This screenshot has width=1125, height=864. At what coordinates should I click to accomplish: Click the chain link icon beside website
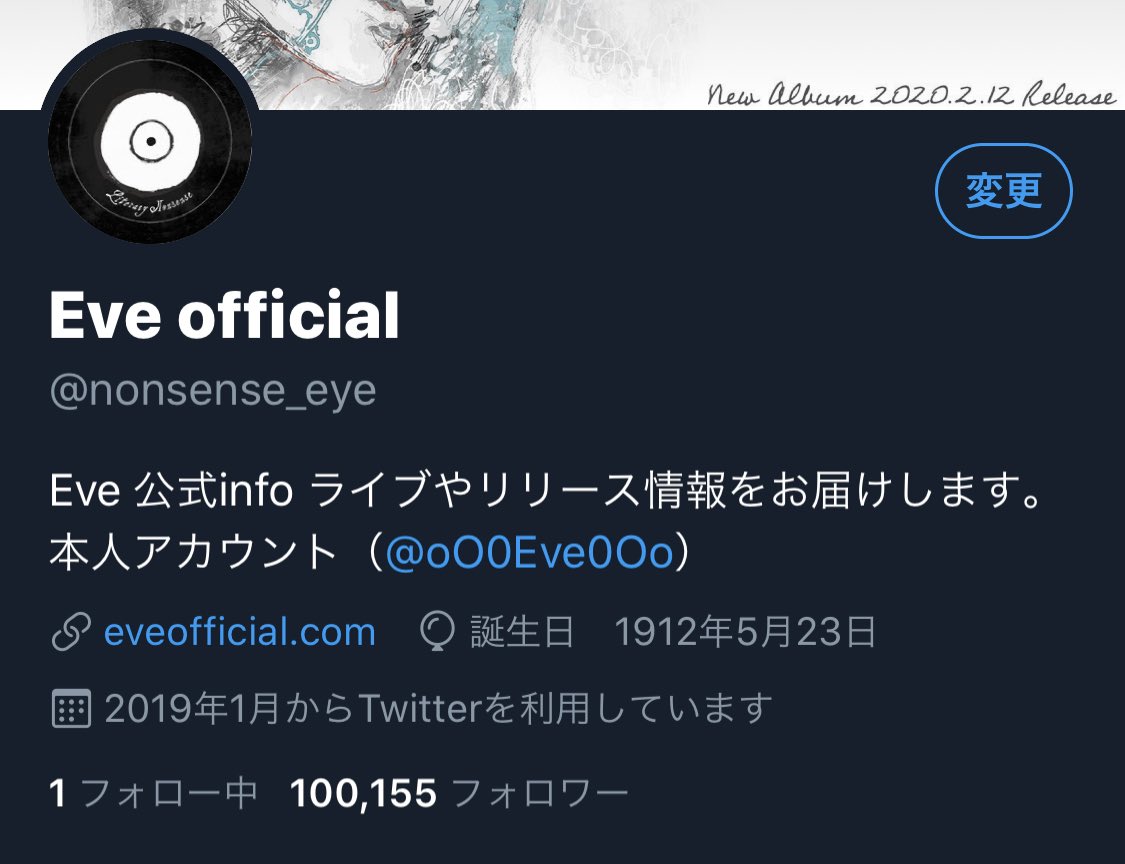pyautogui.click(x=71, y=632)
